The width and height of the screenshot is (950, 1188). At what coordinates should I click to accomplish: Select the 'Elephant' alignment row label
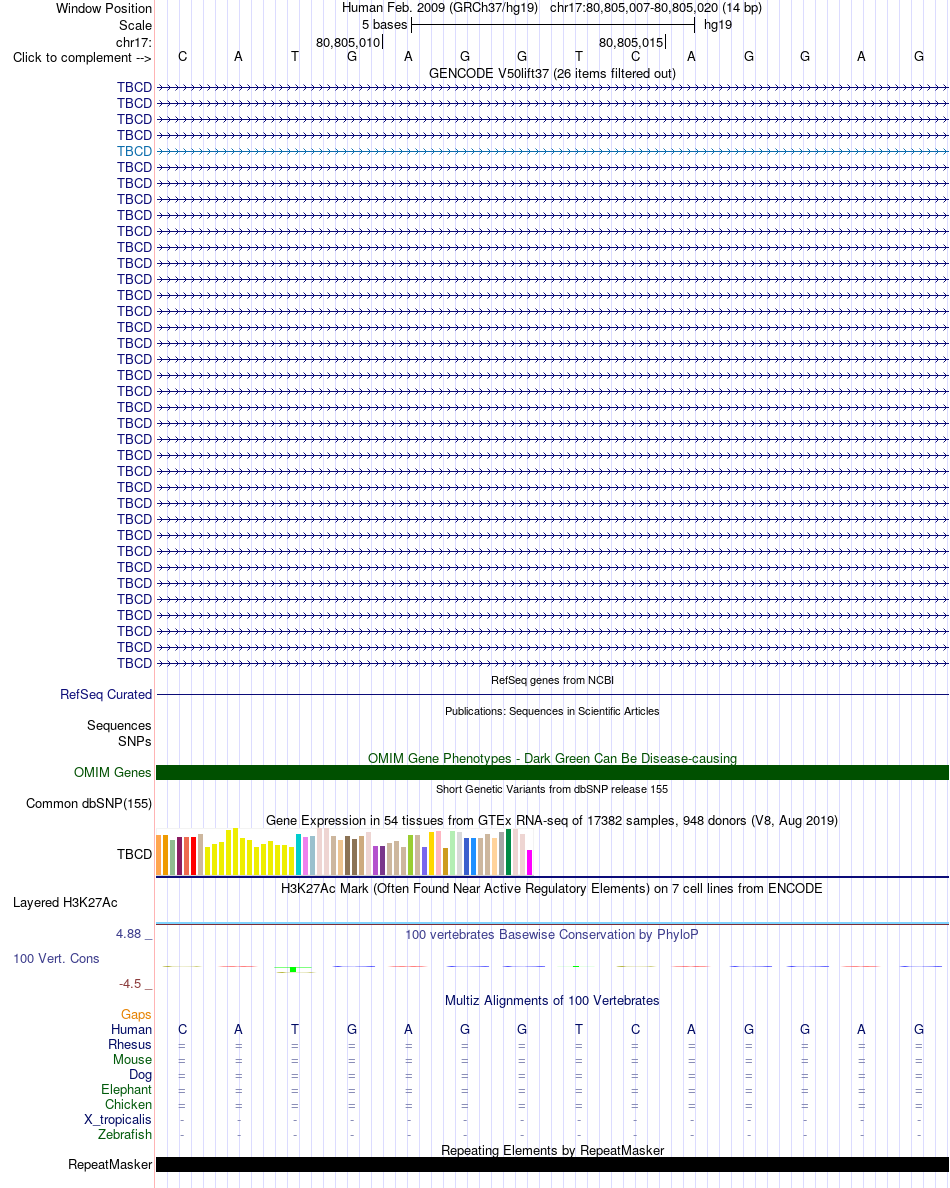point(127,1090)
